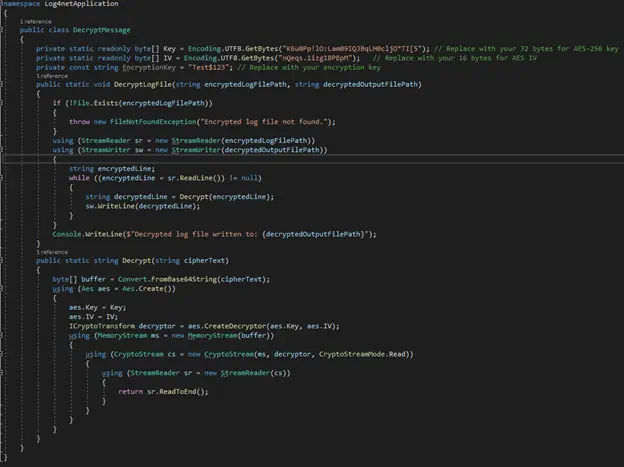624x467 pixels.
Task: Click the "Test$123" string literal
Action: [x=210, y=67]
